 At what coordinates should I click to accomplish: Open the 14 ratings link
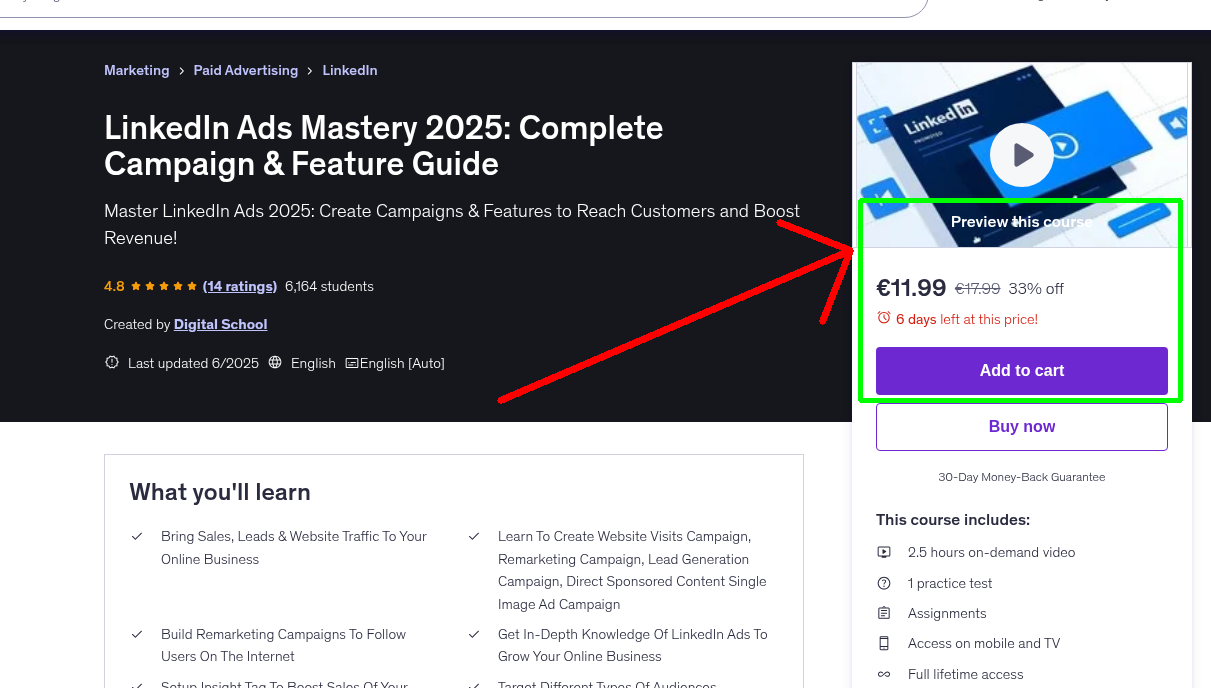[240, 286]
